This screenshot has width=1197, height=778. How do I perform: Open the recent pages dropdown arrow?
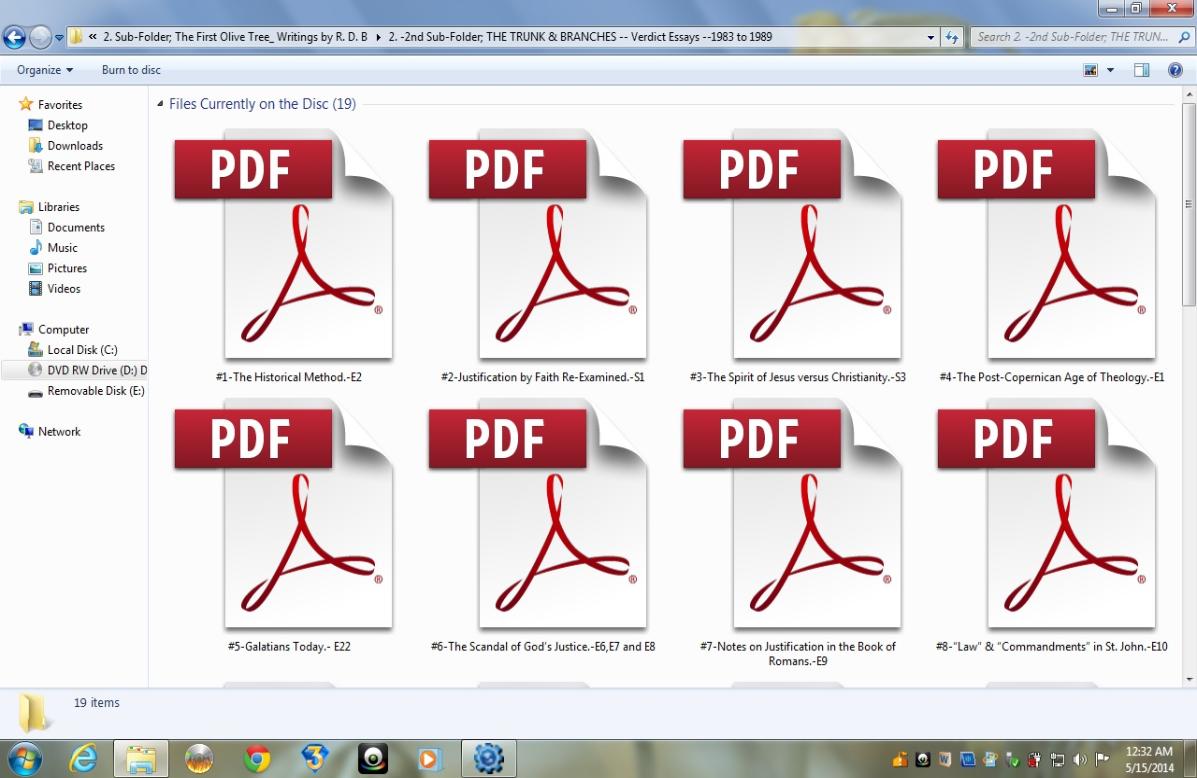tap(59, 37)
